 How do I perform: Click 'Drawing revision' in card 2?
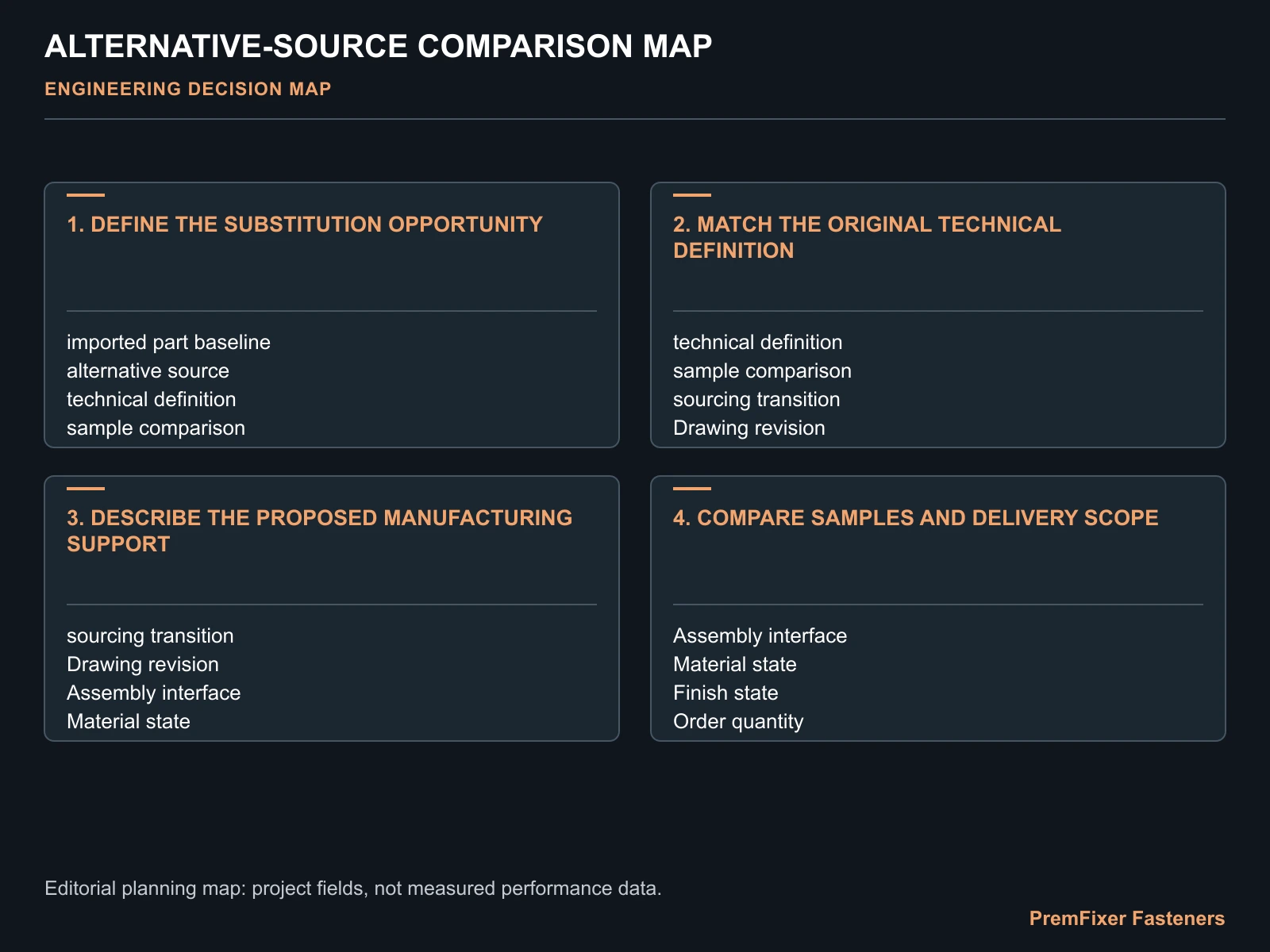749,428
